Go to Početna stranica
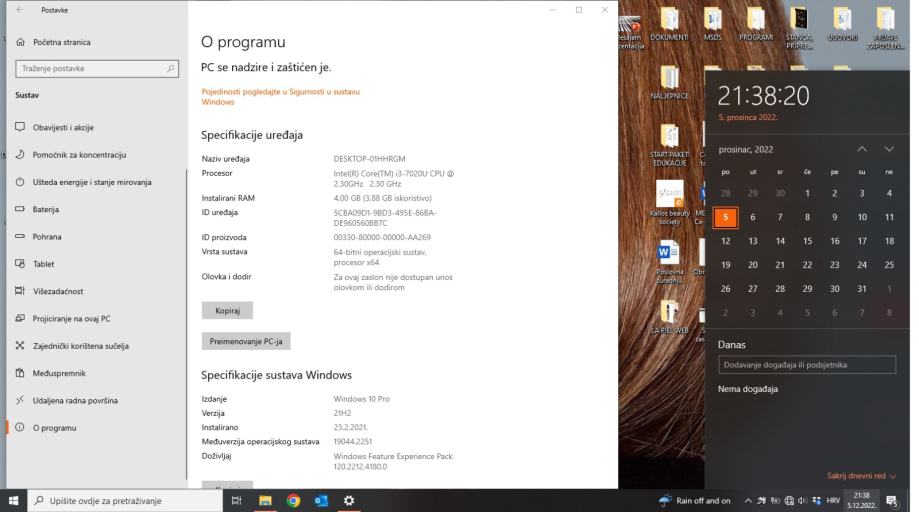This screenshot has width=919, height=512. click(62, 42)
